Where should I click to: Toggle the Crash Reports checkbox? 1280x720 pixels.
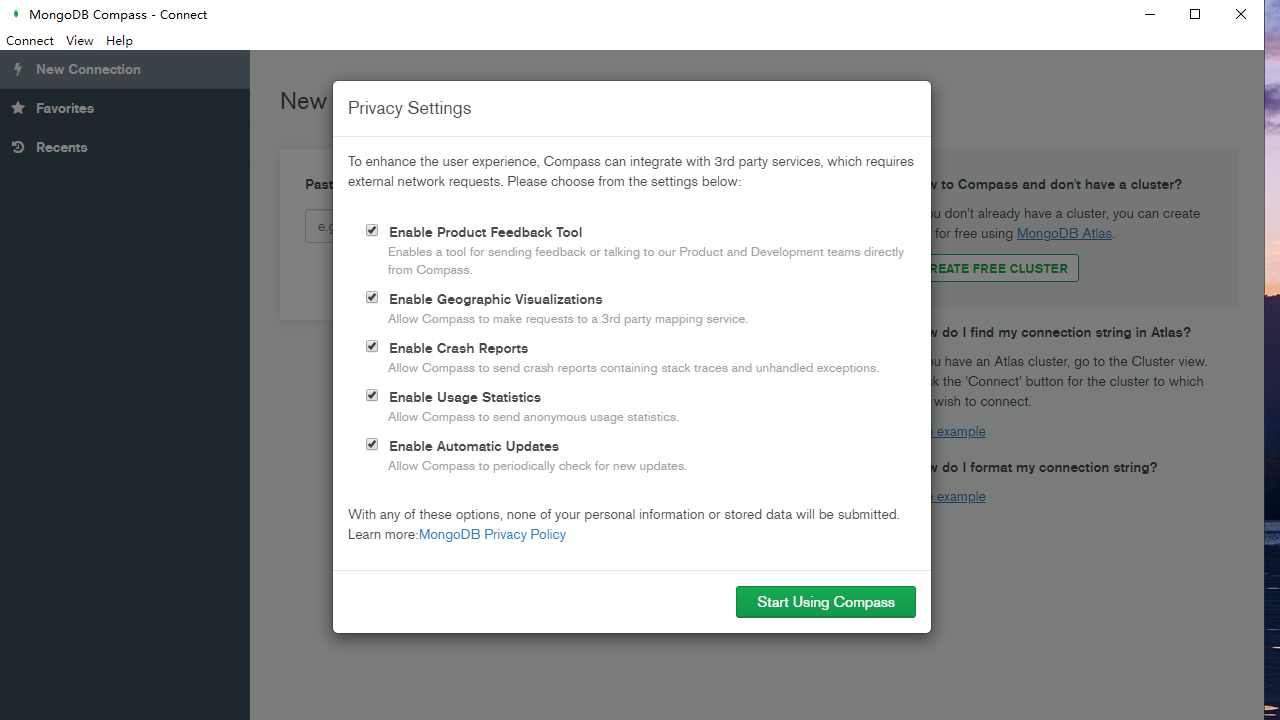[x=371, y=346]
